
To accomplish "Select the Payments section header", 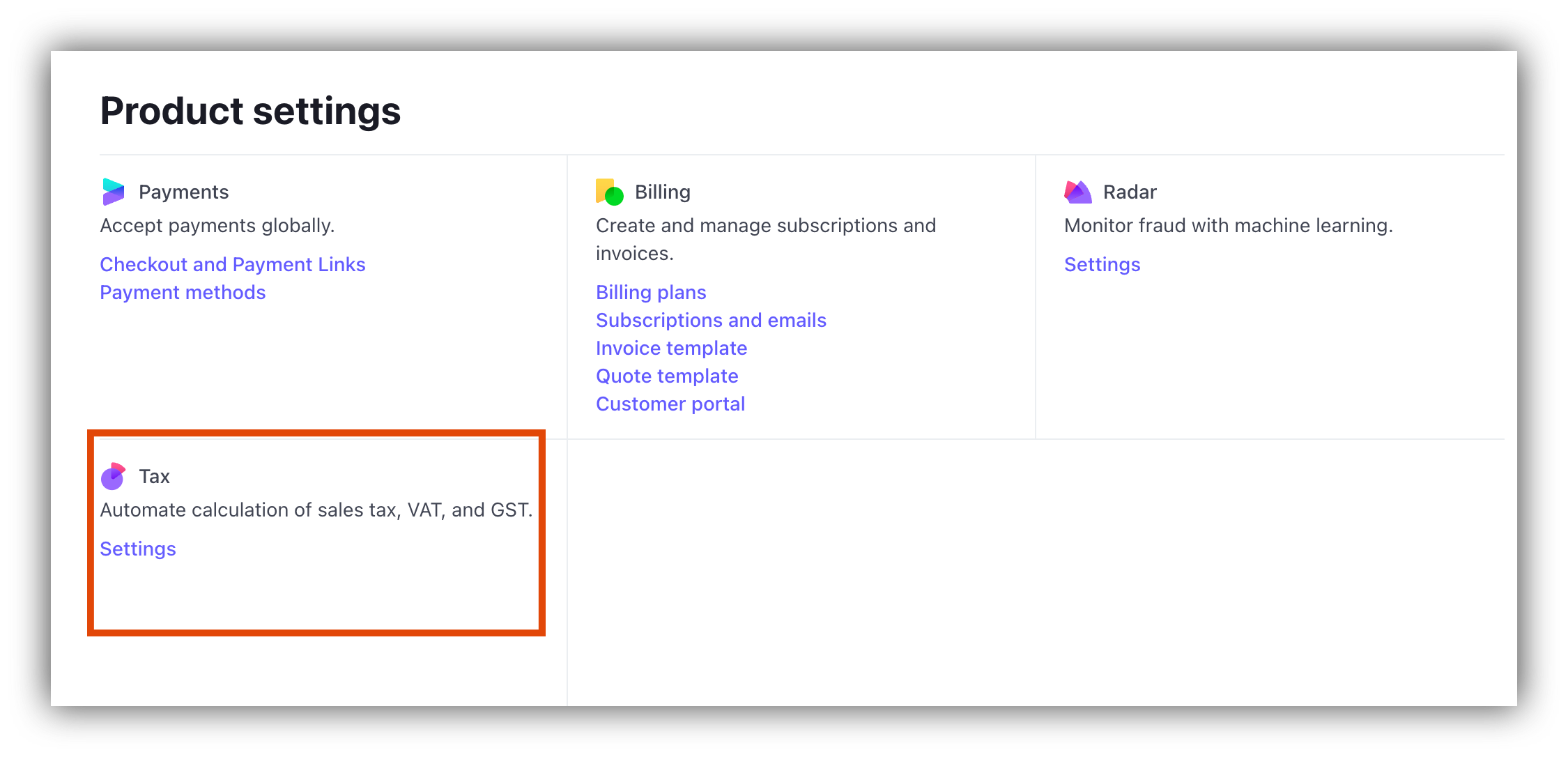I will 184,191.
